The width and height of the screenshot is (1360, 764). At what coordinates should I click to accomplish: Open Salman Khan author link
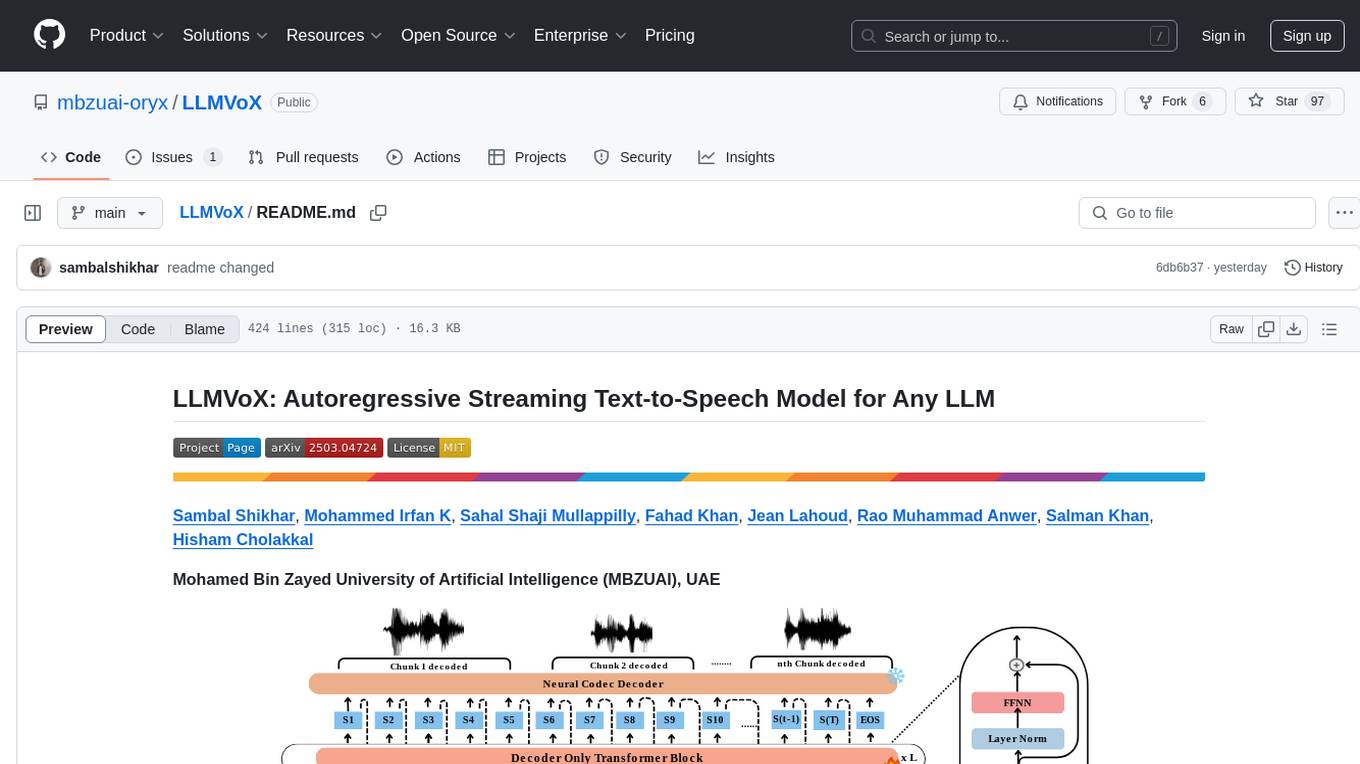(1098, 515)
